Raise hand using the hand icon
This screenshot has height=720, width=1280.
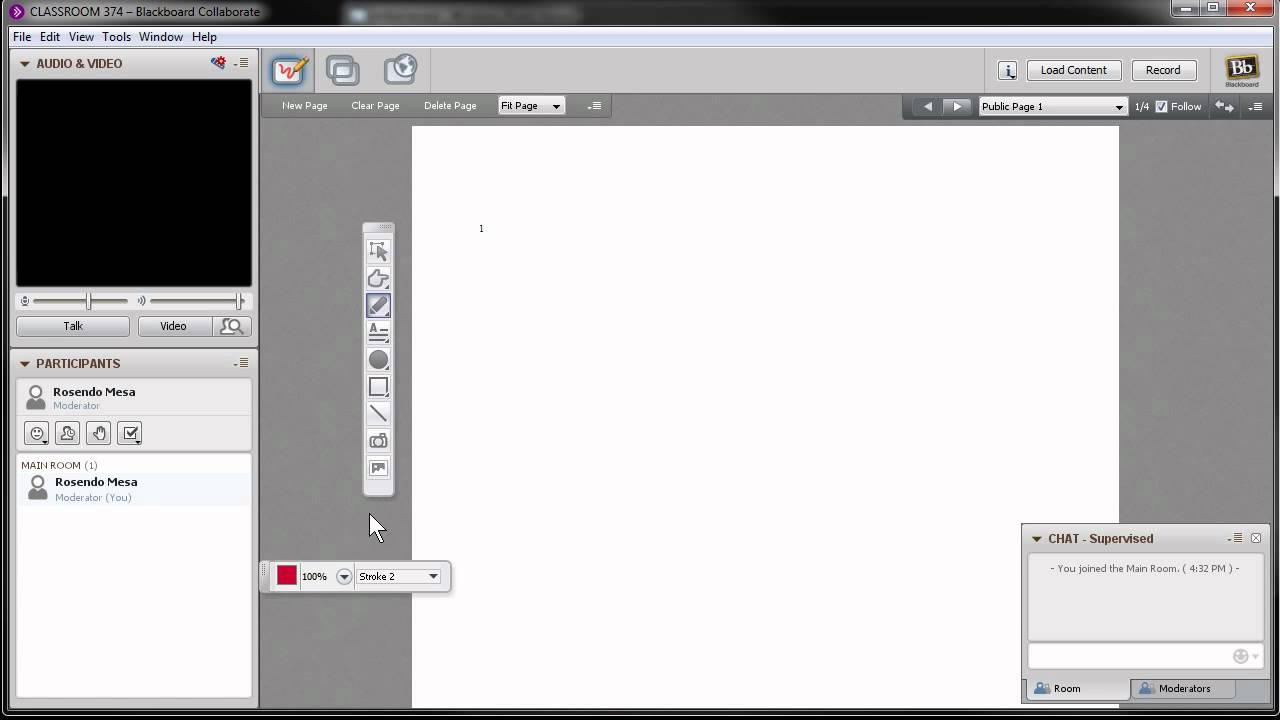(x=98, y=433)
